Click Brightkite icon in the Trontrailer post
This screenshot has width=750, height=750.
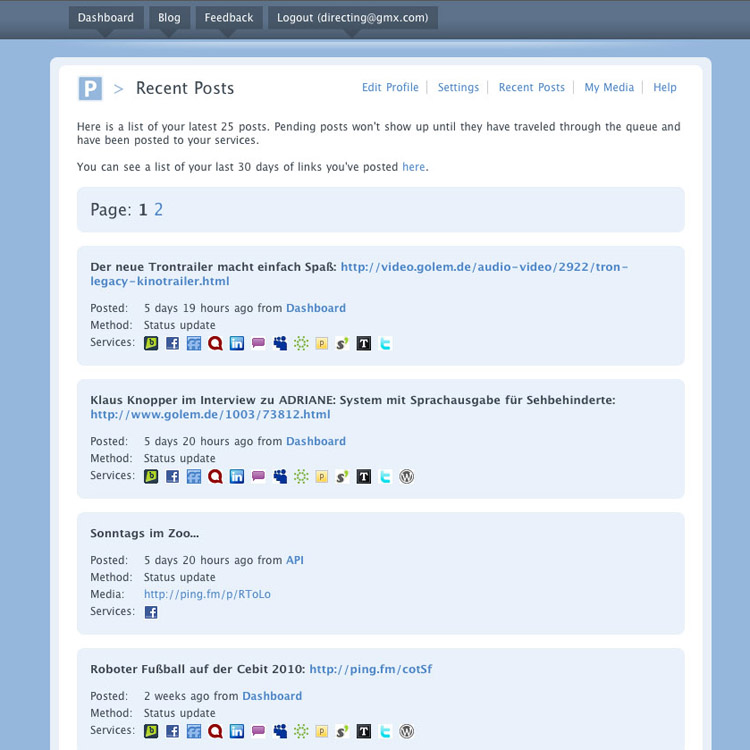[151, 343]
